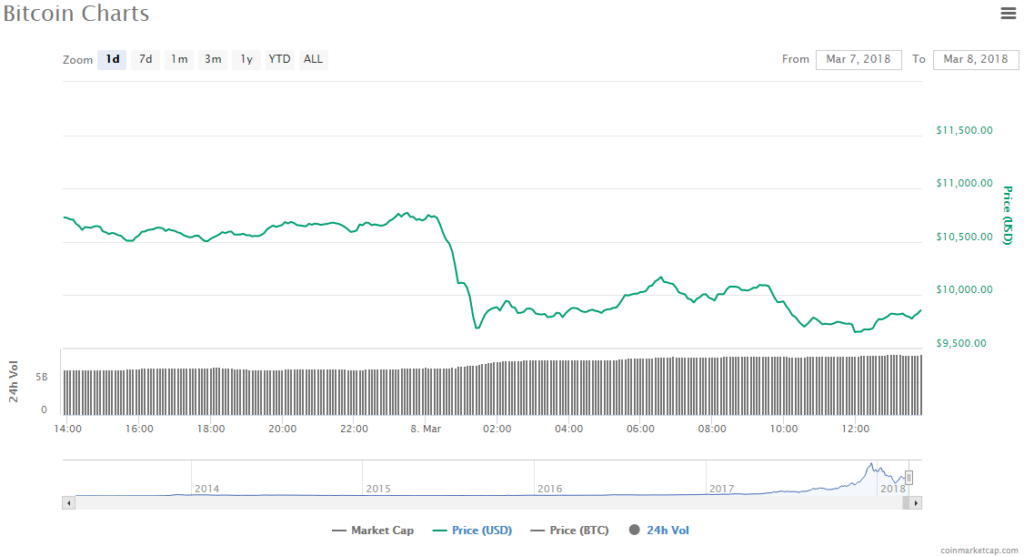Set zoom range to 1m
The height and width of the screenshot is (556, 1024).
[179, 59]
